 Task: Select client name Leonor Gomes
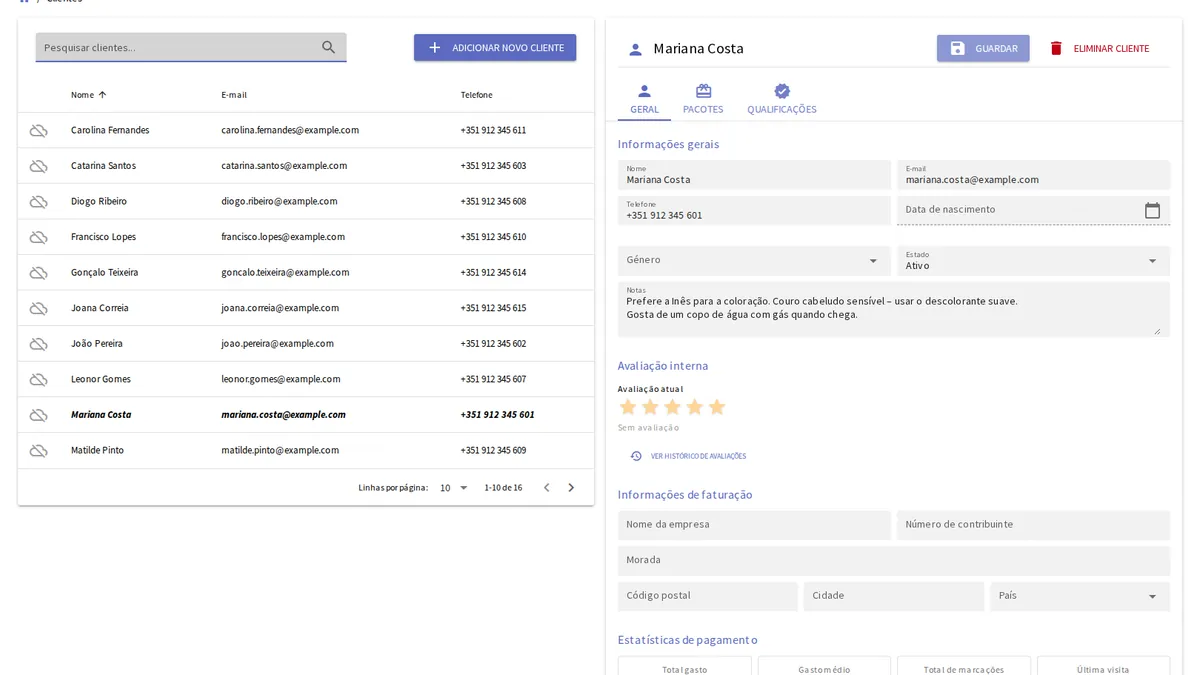tap(101, 380)
